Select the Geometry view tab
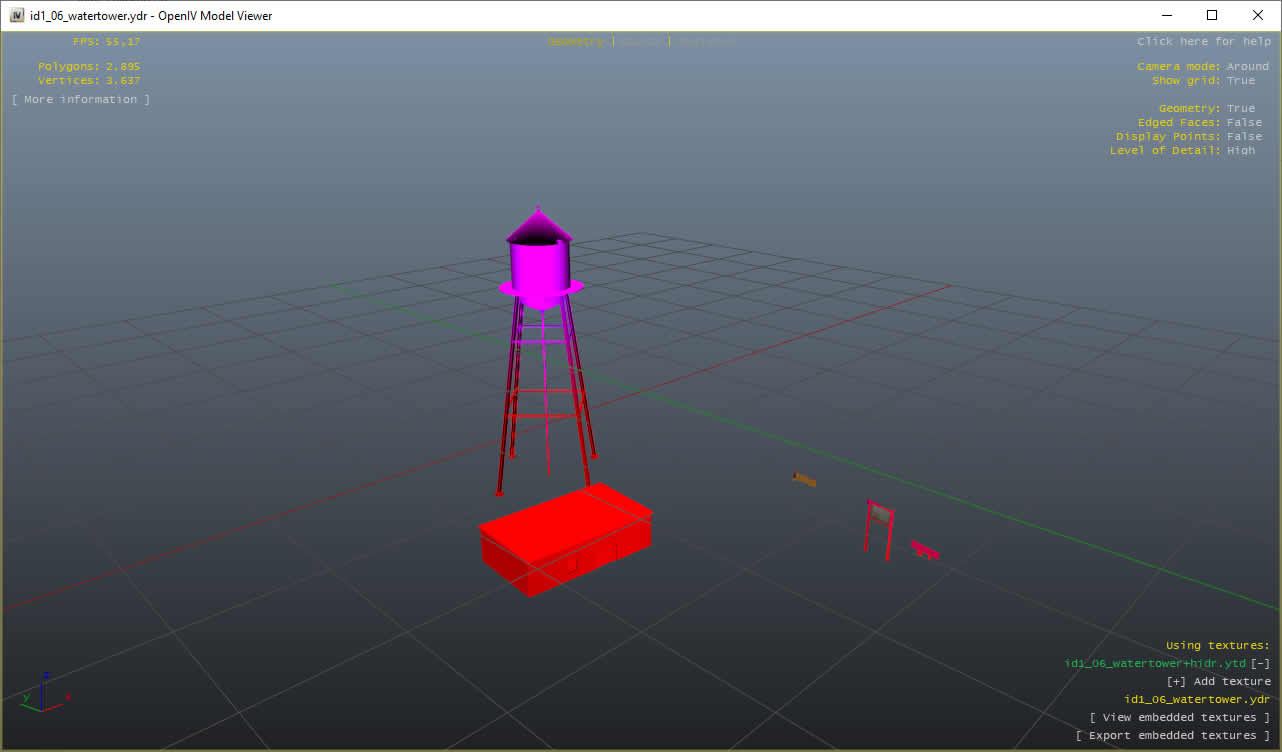 pos(576,42)
